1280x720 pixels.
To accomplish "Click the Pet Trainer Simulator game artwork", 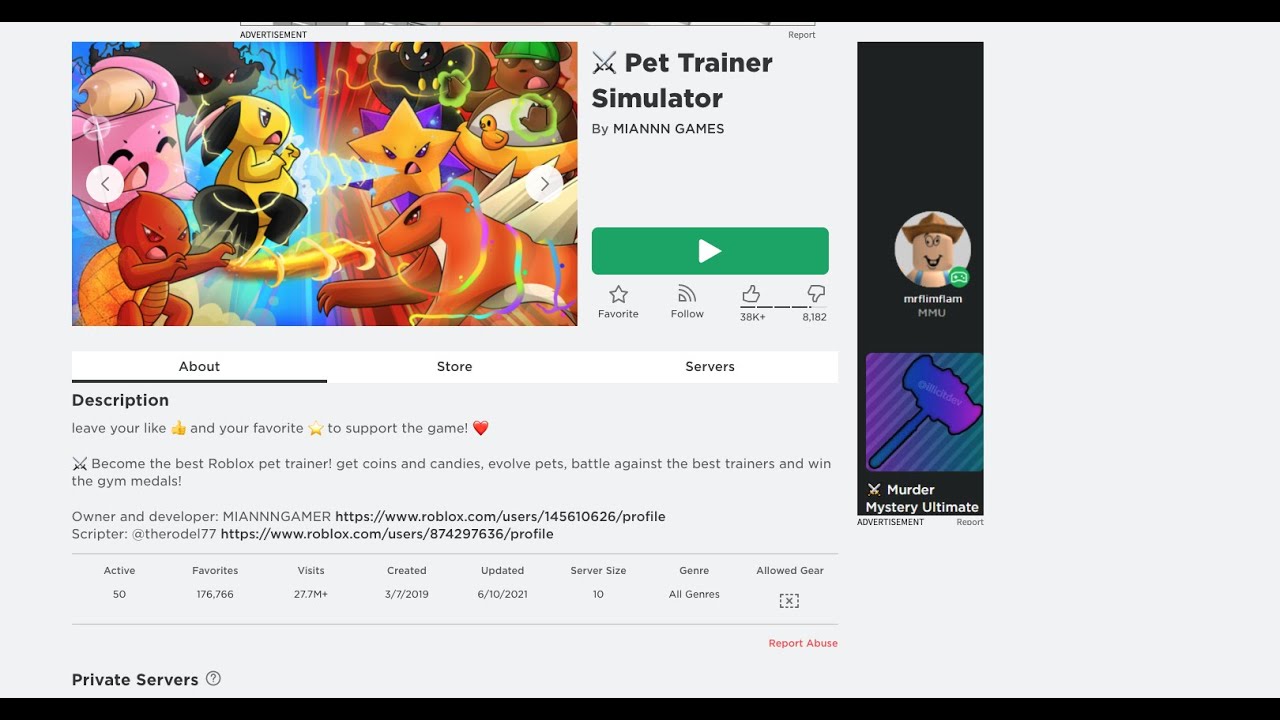I will coord(325,184).
